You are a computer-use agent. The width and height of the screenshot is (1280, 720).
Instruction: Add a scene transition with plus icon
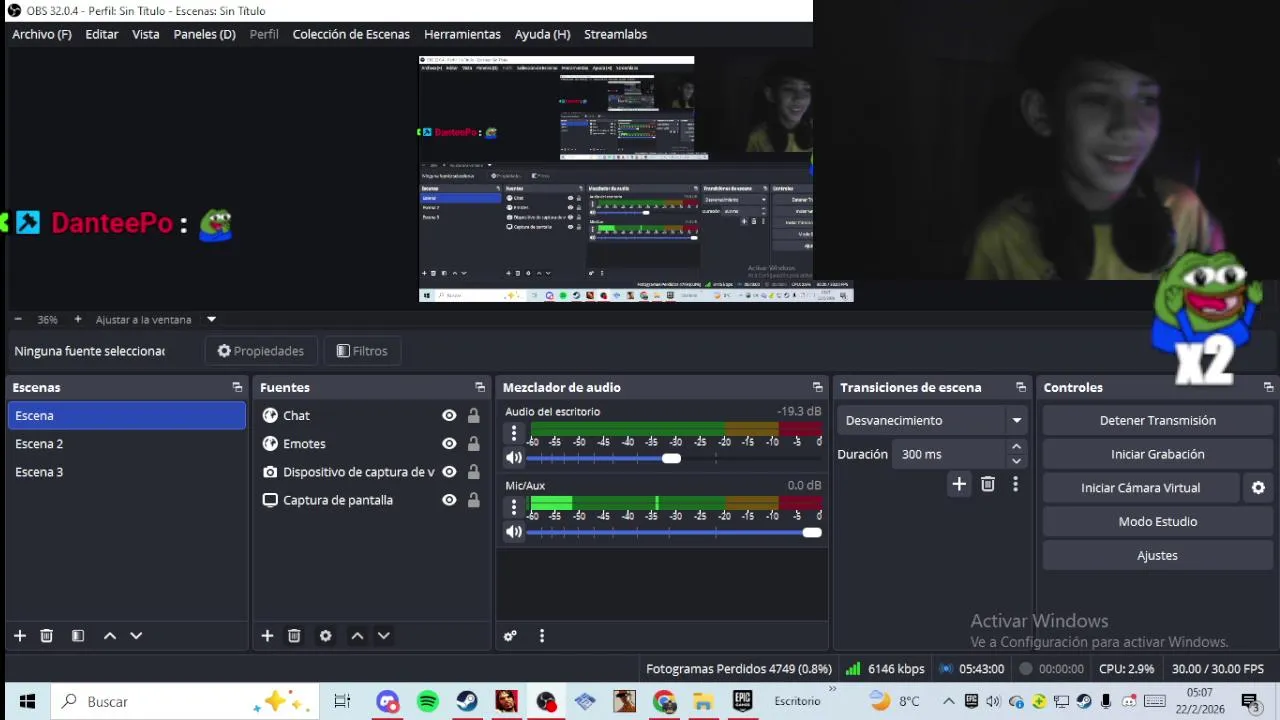click(x=959, y=485)
